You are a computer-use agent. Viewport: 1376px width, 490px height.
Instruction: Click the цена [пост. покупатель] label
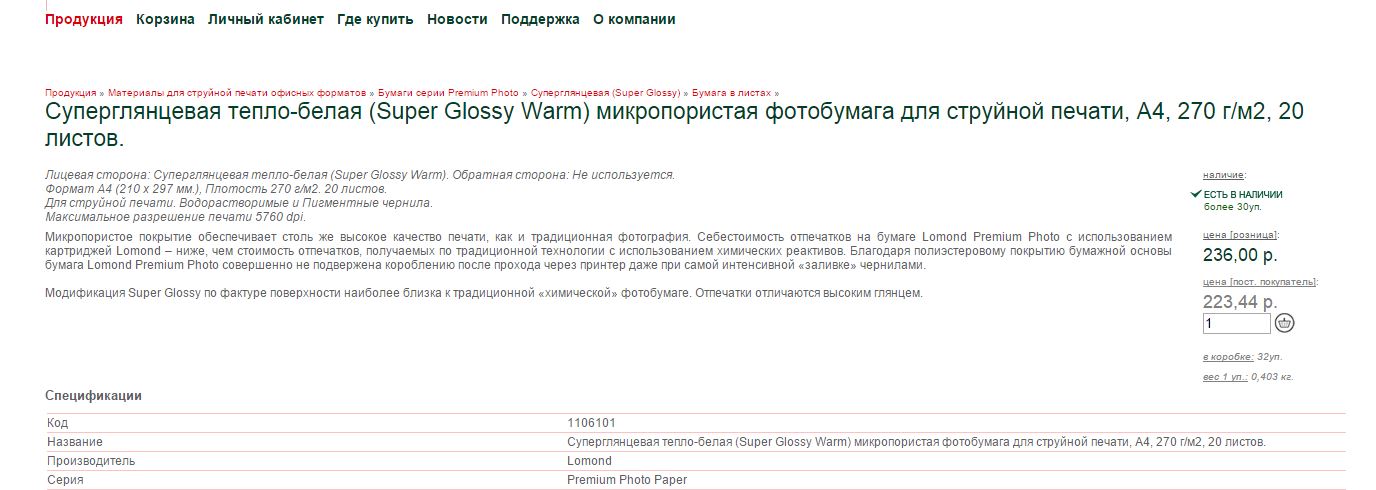tap(1260, 282)
